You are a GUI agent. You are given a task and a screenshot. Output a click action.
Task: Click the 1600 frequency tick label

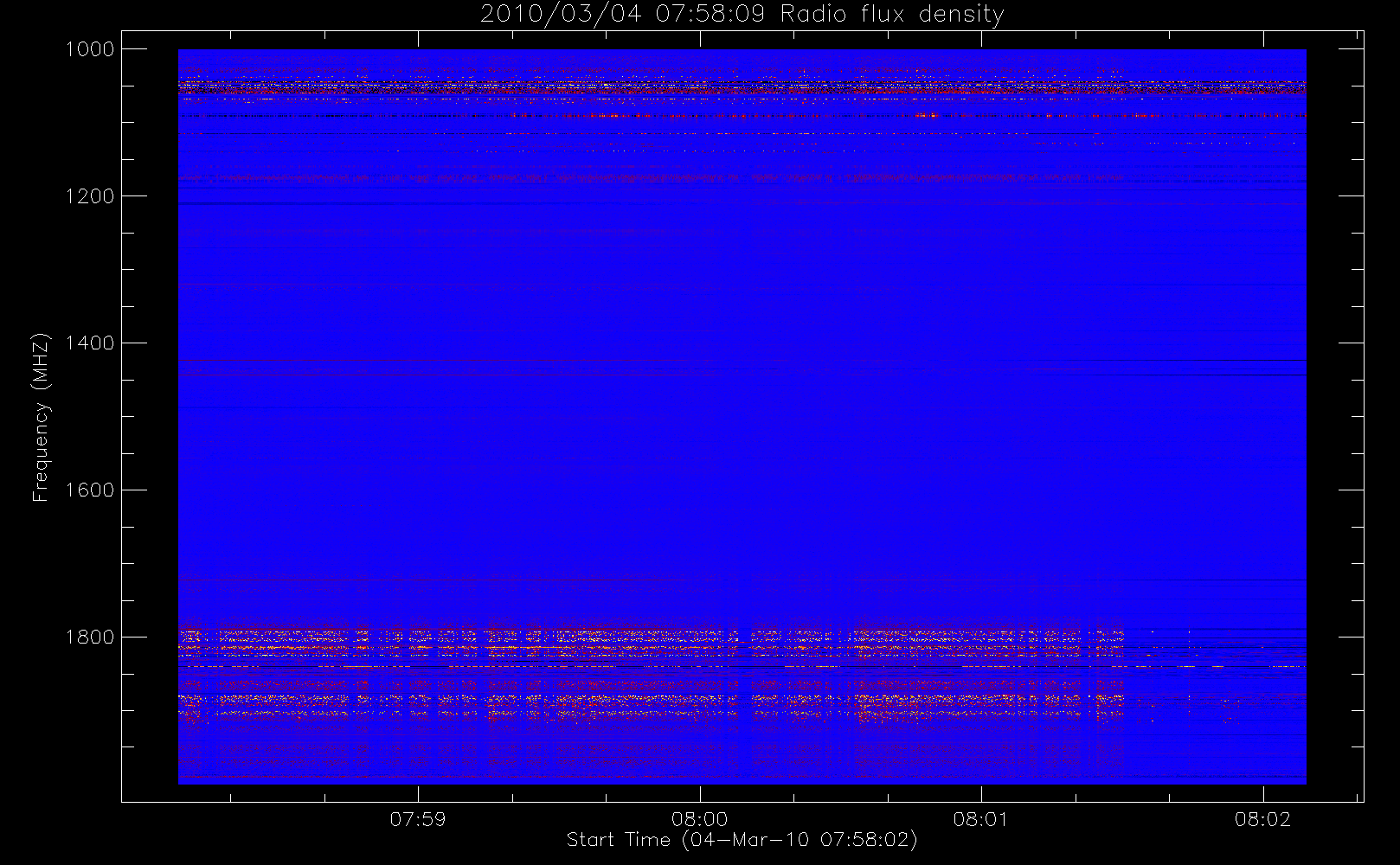tap(90, 490)
